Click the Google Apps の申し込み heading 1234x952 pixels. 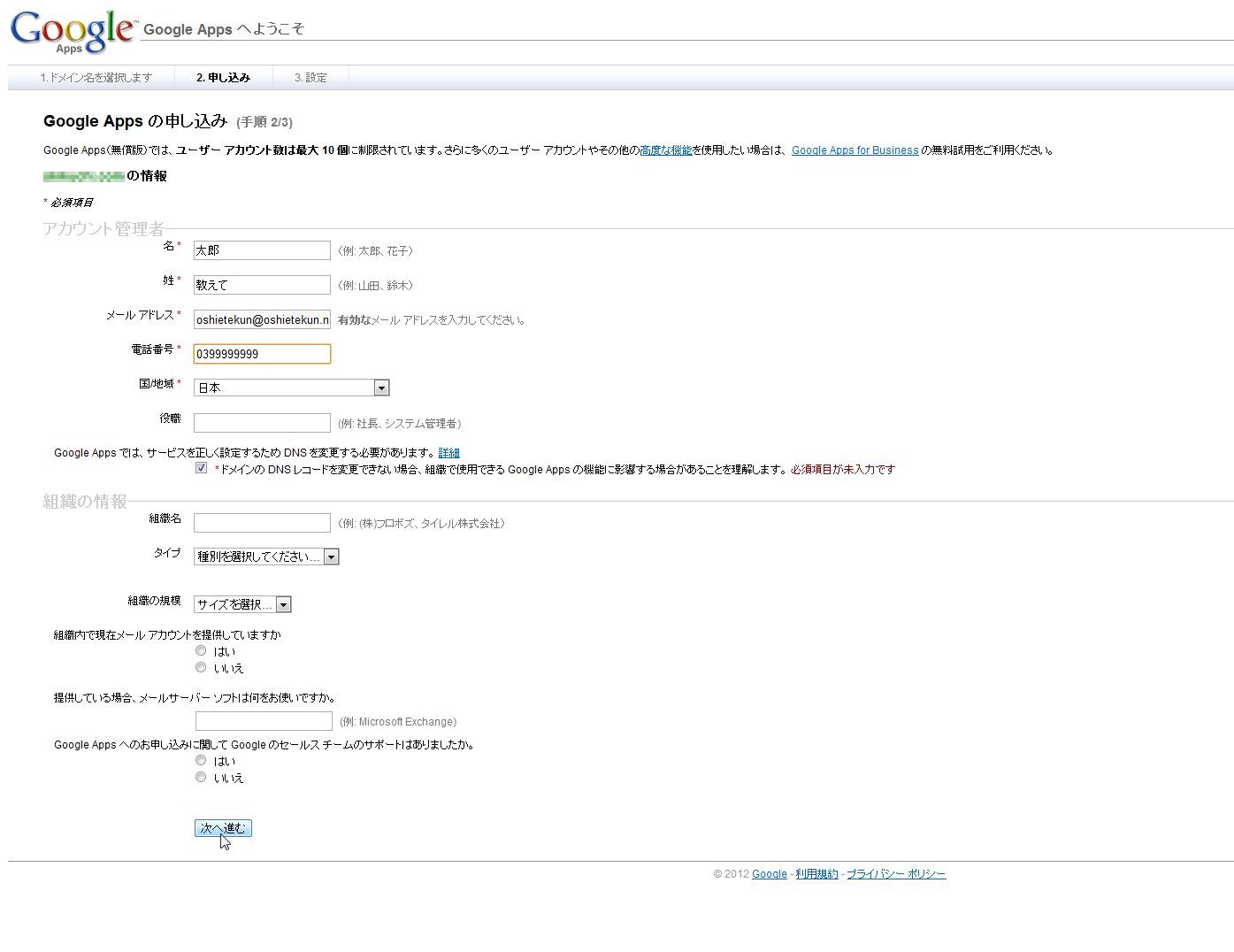click(x=135, y=121)
